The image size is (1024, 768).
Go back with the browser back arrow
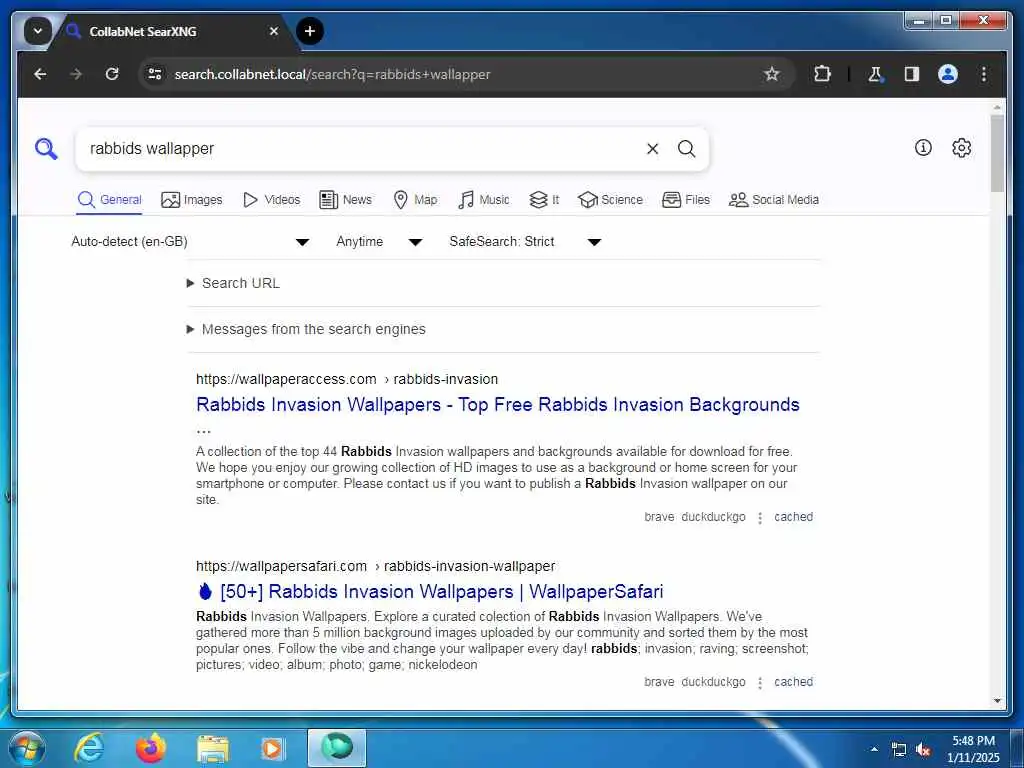[40, 74]
